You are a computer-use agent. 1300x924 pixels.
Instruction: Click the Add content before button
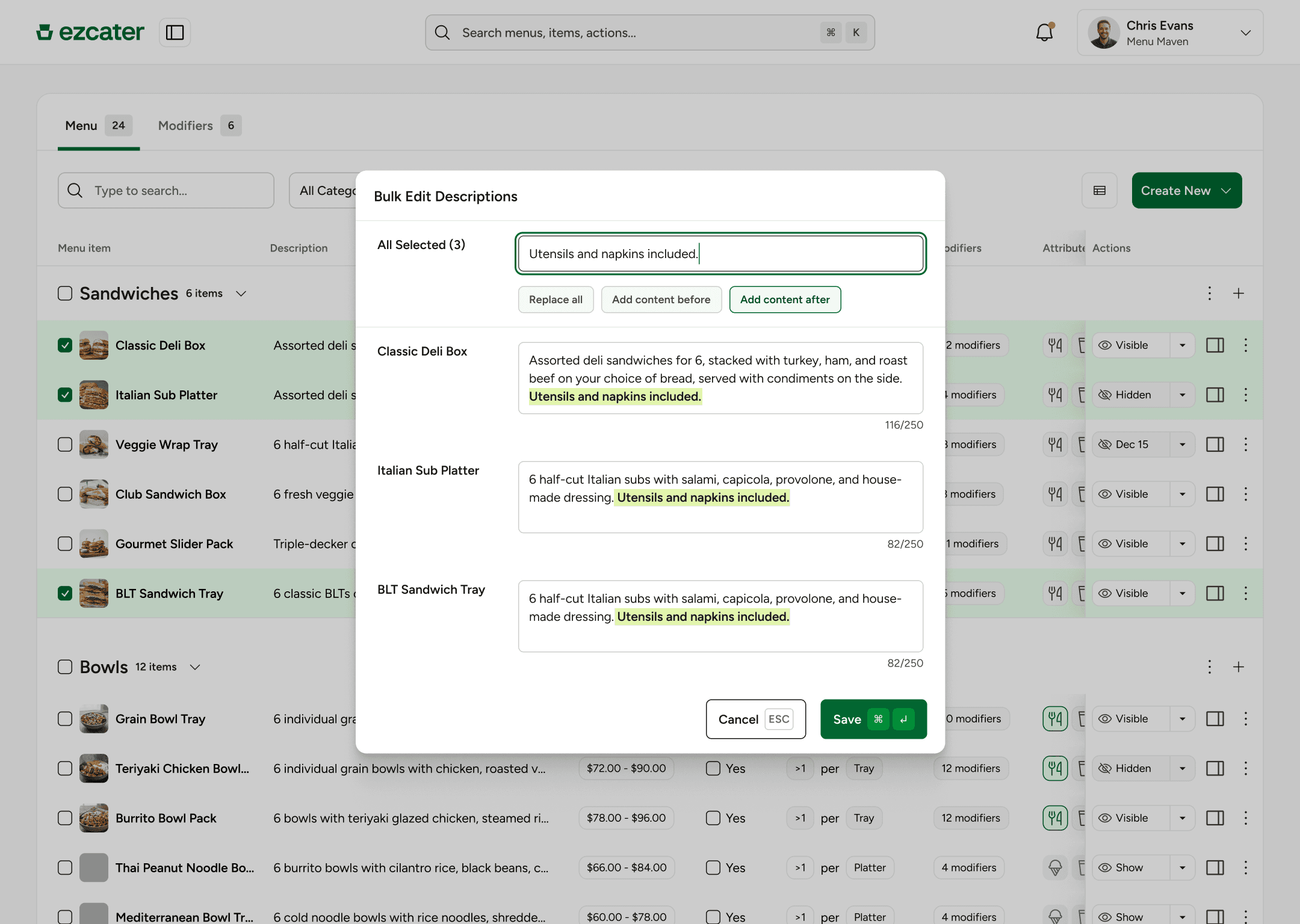coord(661,299)
